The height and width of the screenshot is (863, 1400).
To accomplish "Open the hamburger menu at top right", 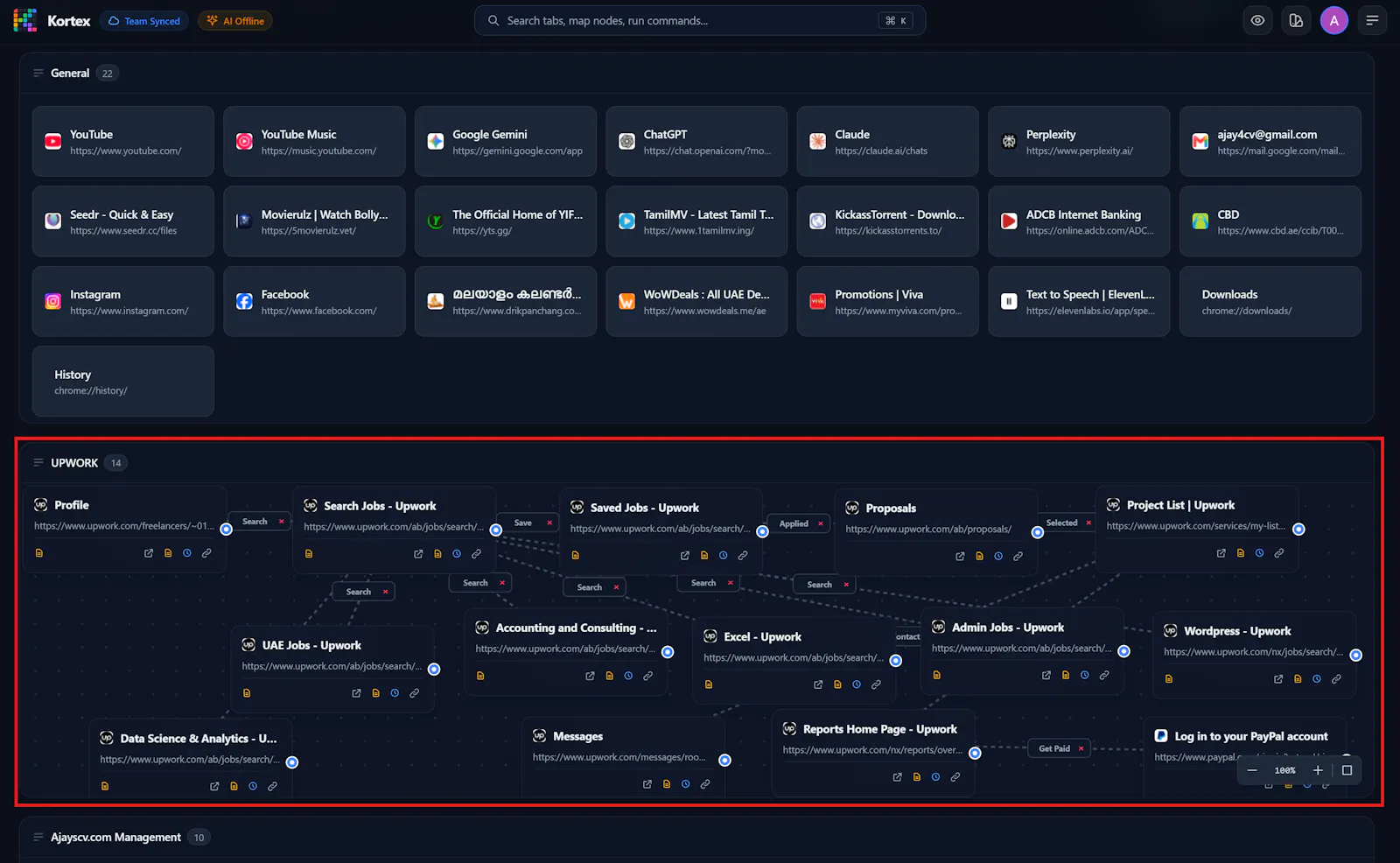I will pyautogui.click(x=1372, y=20).
